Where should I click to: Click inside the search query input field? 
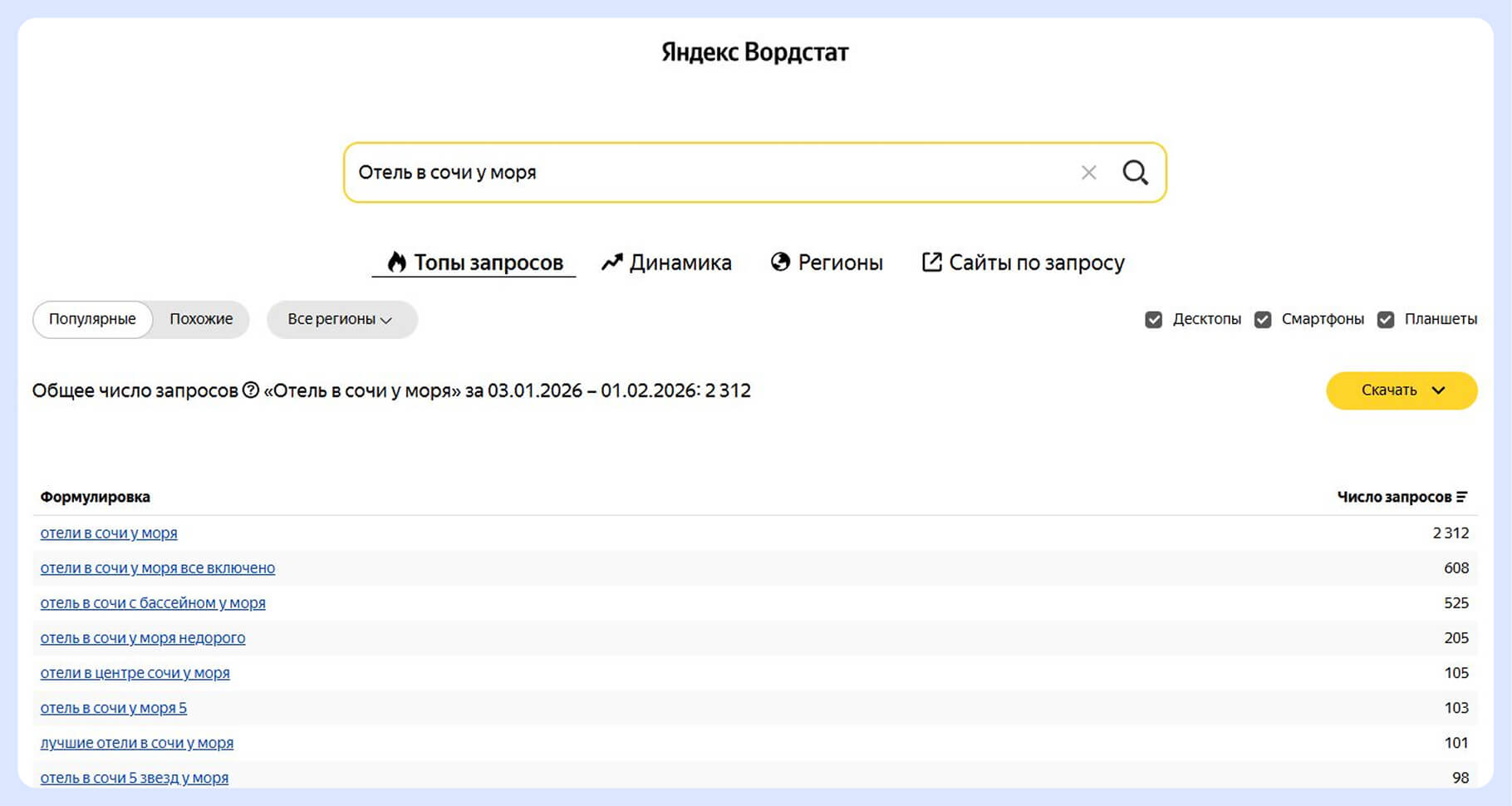(706, 173)
